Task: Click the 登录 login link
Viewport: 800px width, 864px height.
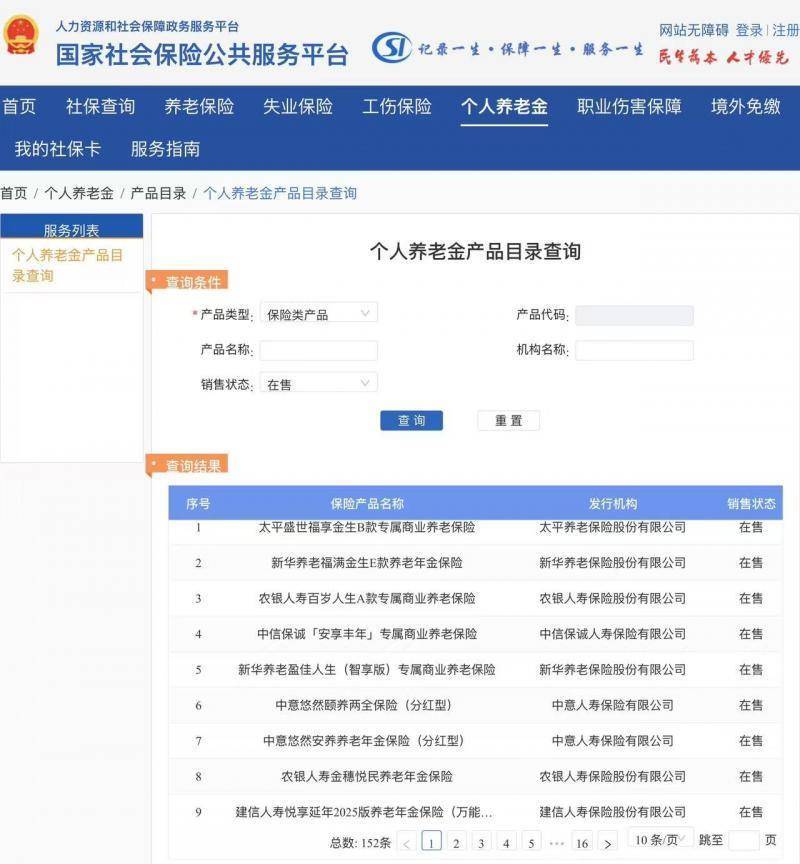Action: coord(749,30)
